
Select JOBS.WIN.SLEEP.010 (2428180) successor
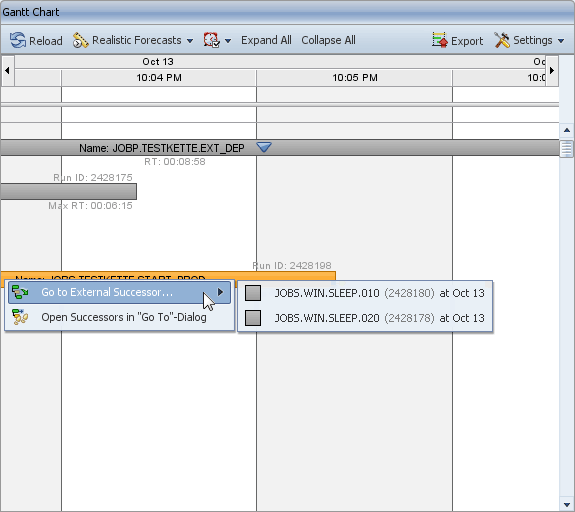click(x=365, y=293)
